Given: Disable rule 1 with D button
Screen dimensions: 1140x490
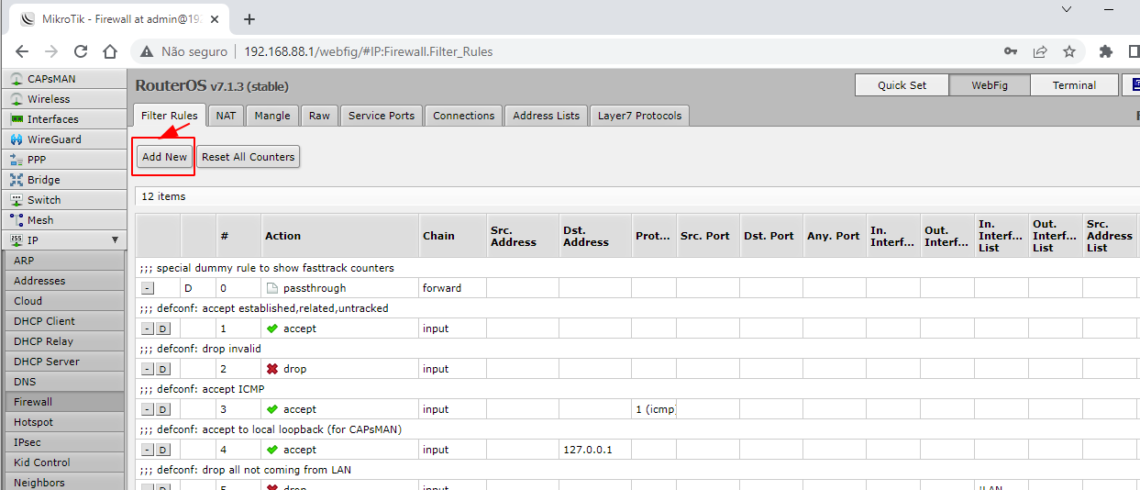Looking at the screenshot, I should coord(163,329).
